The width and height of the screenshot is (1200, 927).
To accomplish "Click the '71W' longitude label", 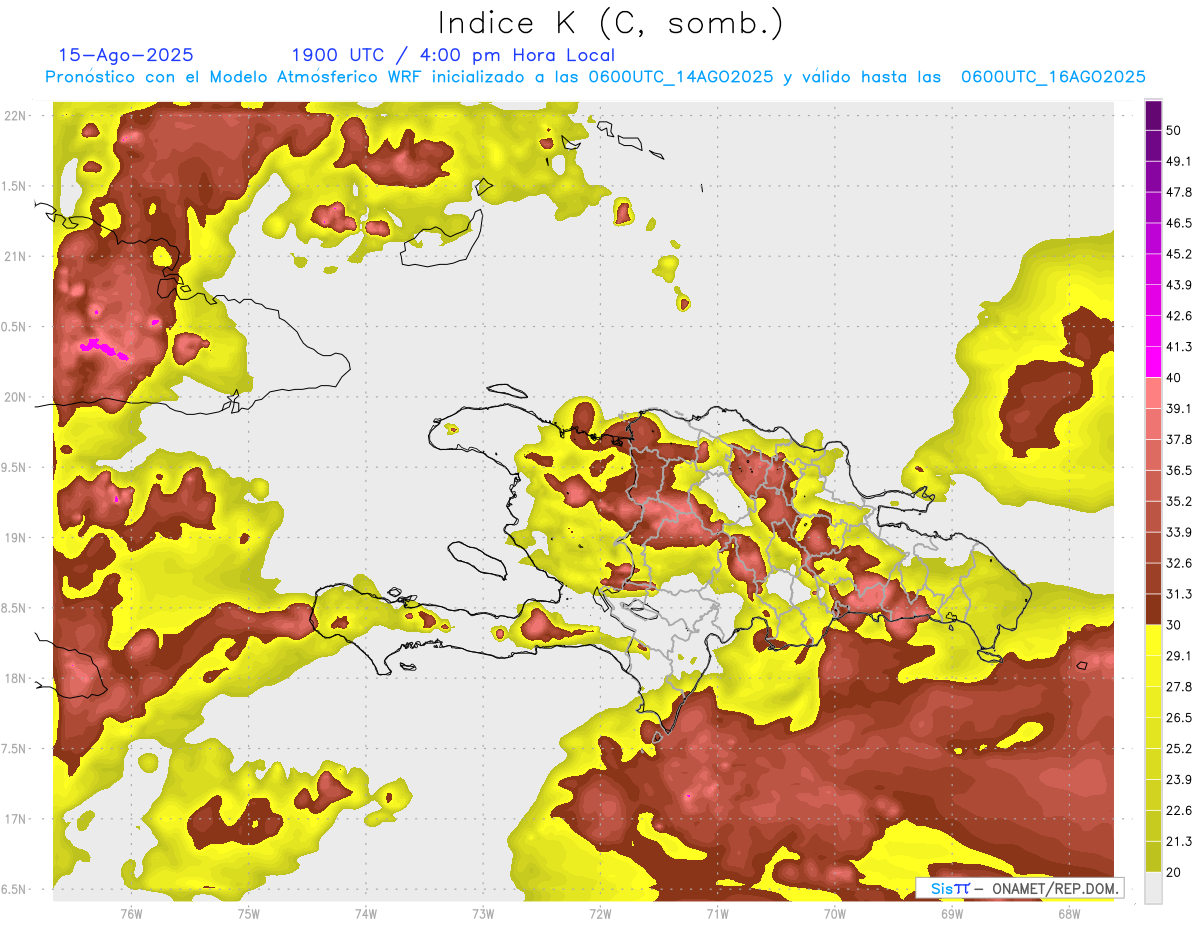I will point(717,914).
